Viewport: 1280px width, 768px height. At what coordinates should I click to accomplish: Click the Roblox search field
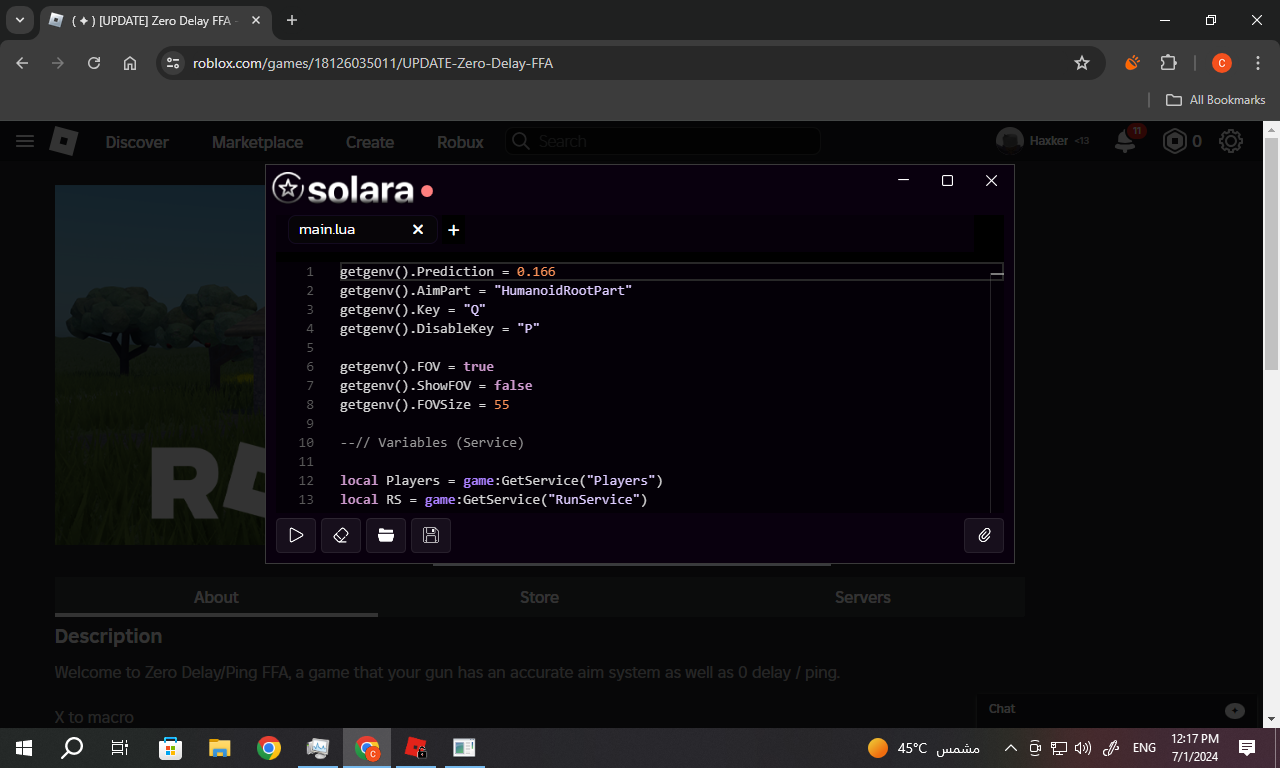tap(662, 141)
